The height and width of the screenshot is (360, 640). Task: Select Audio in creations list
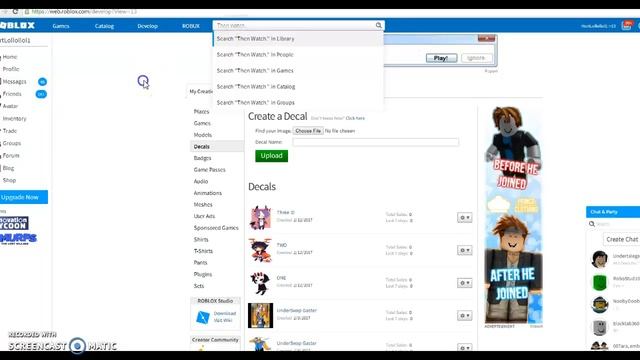click(x=201, y=182)
